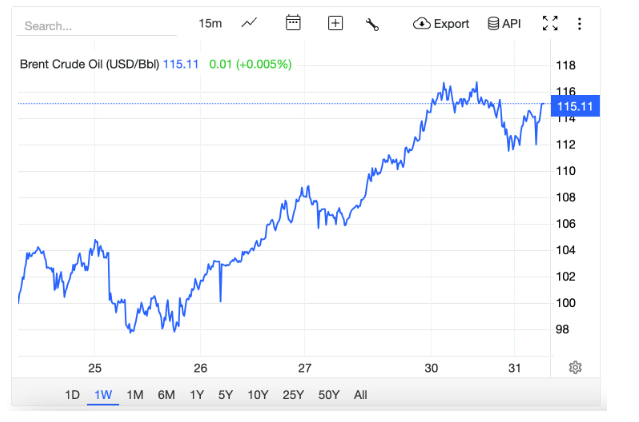Open the wrench tools icon

point(373,24)
